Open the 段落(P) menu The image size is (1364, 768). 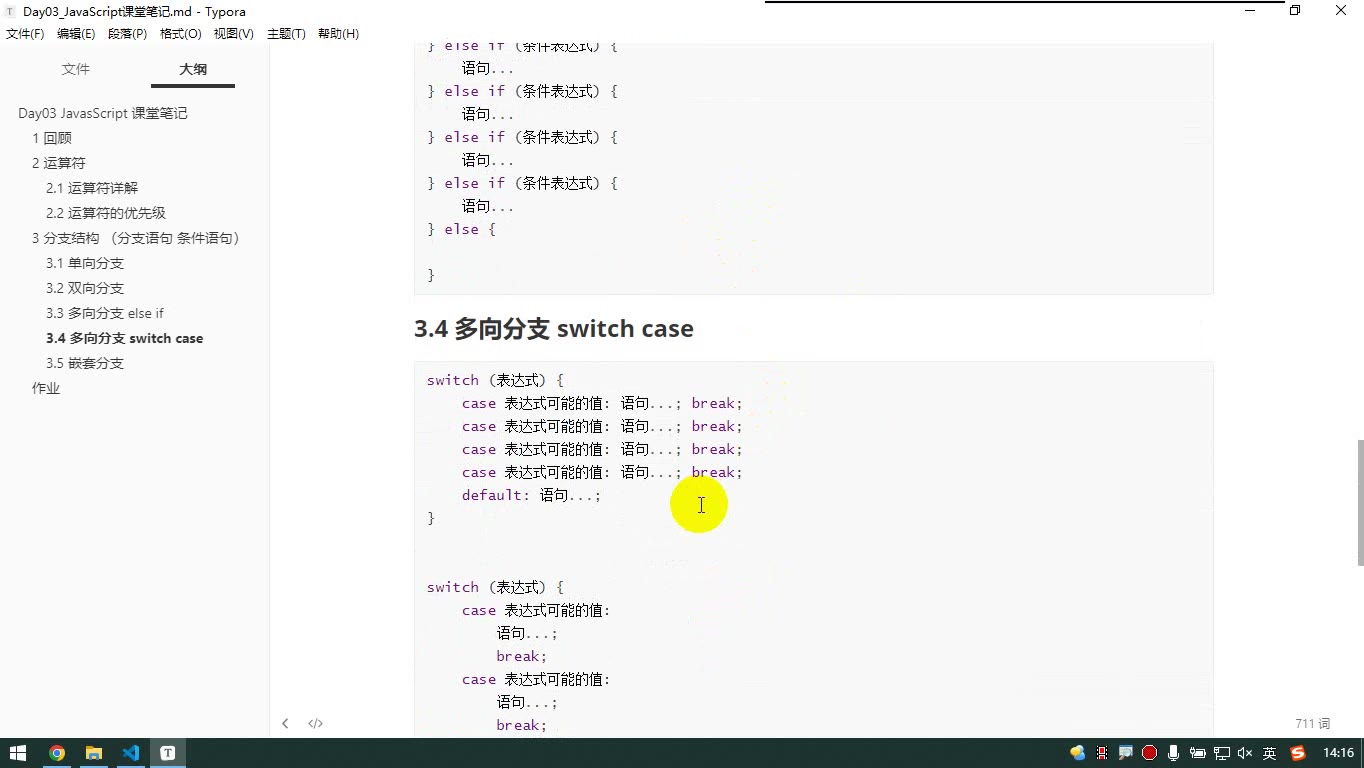tap(127, 34)
